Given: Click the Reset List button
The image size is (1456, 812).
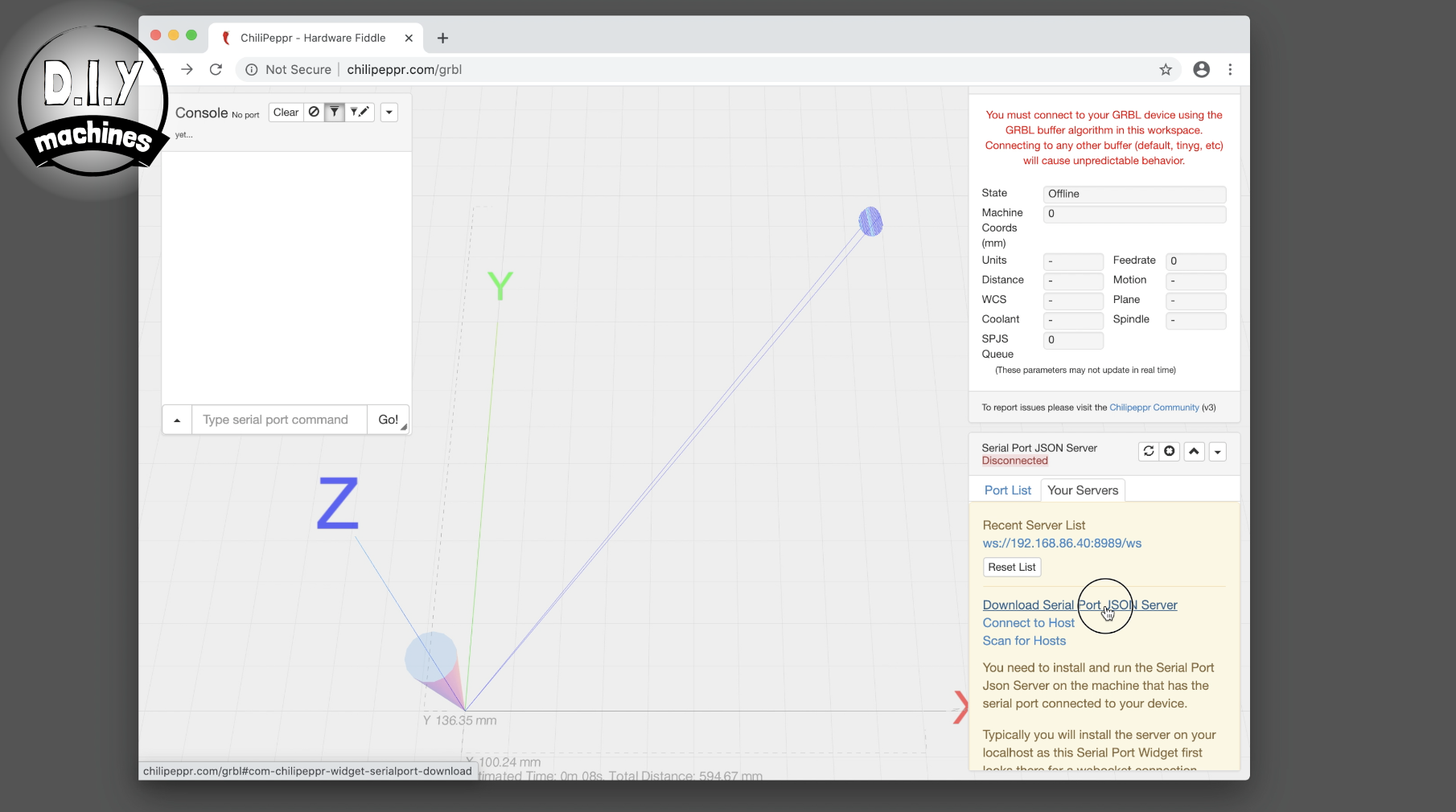Looking at the screenshot, I should click(1012, 568).
